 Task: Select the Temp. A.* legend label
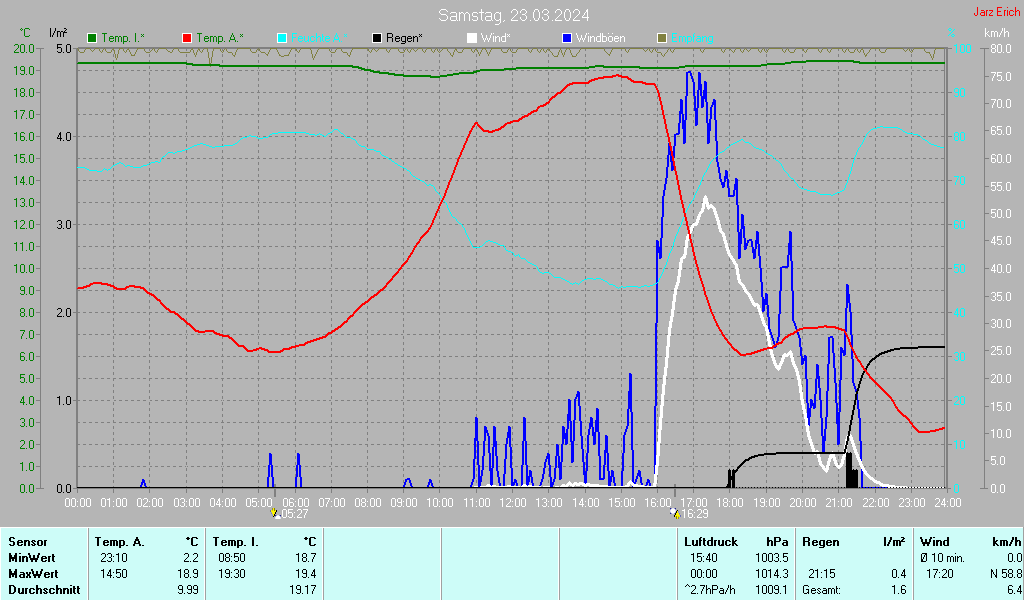click(219, 38)
